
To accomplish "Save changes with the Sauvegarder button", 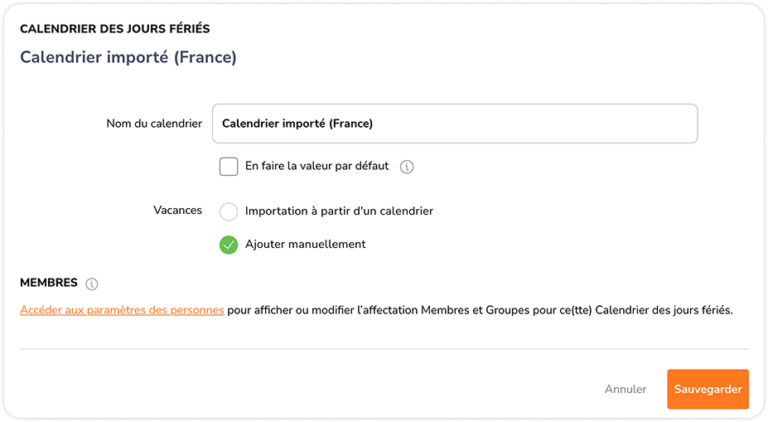I will click(708, 389).
